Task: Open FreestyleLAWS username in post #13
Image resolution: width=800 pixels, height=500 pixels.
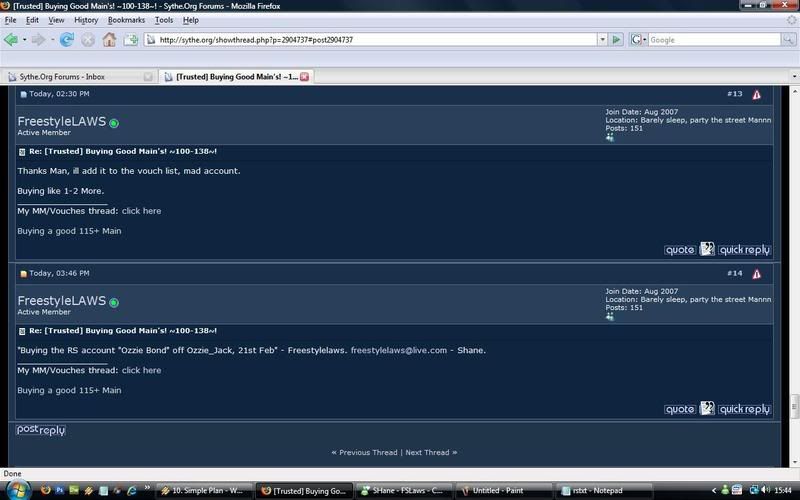Action: click(x=62, y=121)
